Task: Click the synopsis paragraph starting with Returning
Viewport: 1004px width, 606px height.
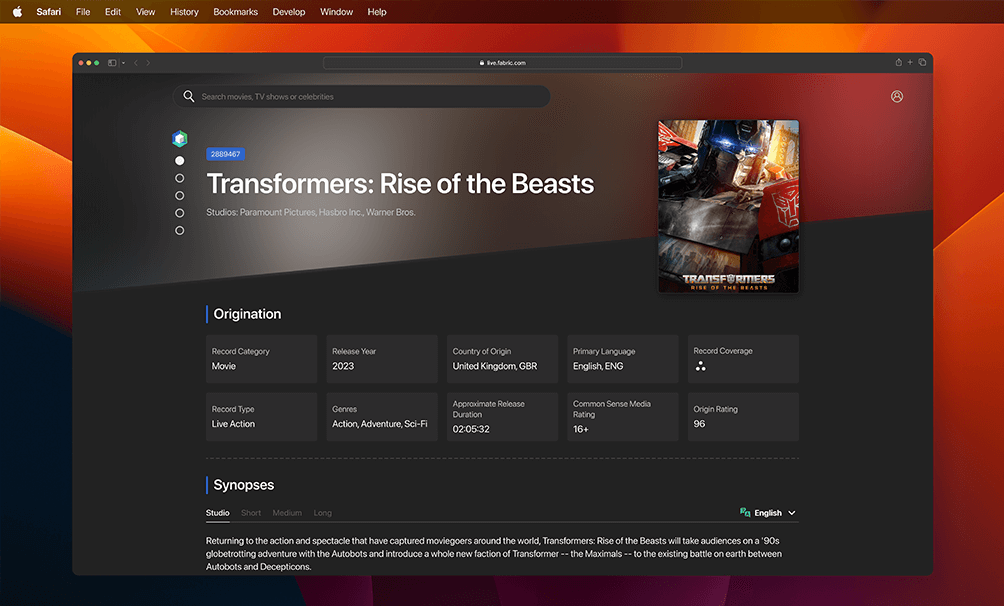Action: coord(494,553)
